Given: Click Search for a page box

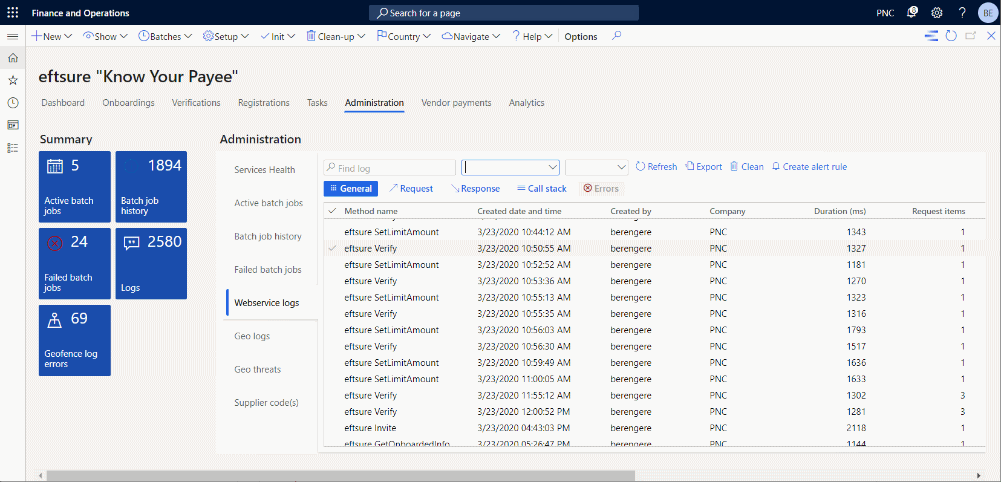Looking at the screenshot, I should point(504,13).
